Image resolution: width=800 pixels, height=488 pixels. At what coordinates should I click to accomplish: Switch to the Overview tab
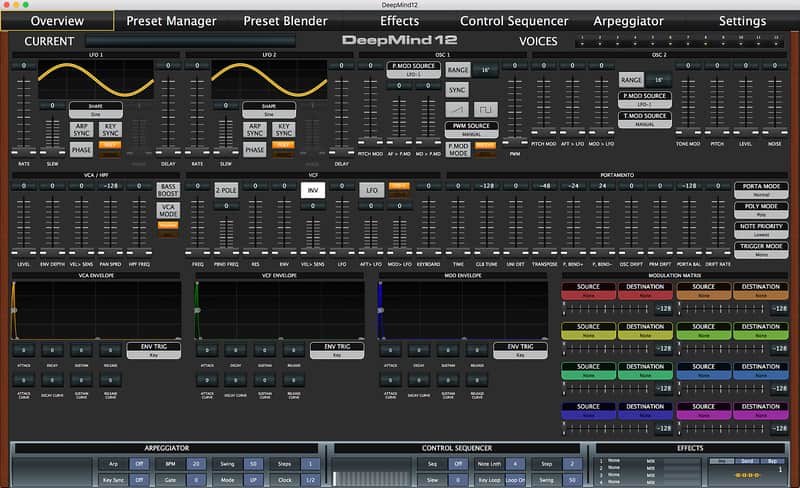point(57,21)
